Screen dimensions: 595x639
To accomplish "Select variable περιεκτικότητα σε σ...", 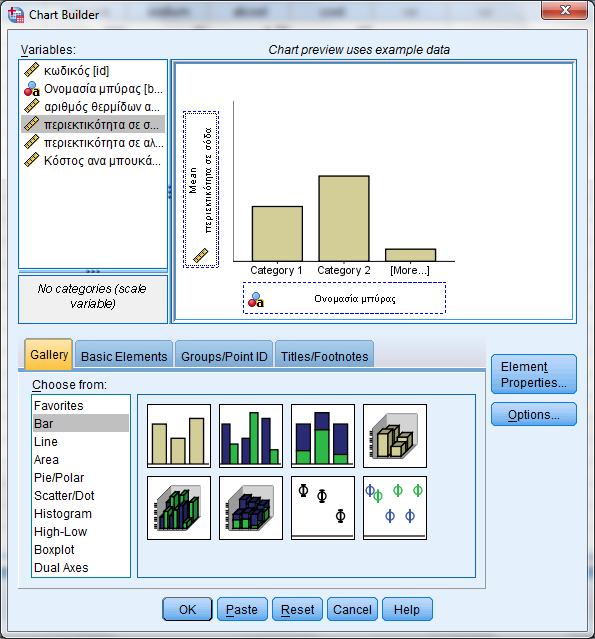I will (93, 124).
